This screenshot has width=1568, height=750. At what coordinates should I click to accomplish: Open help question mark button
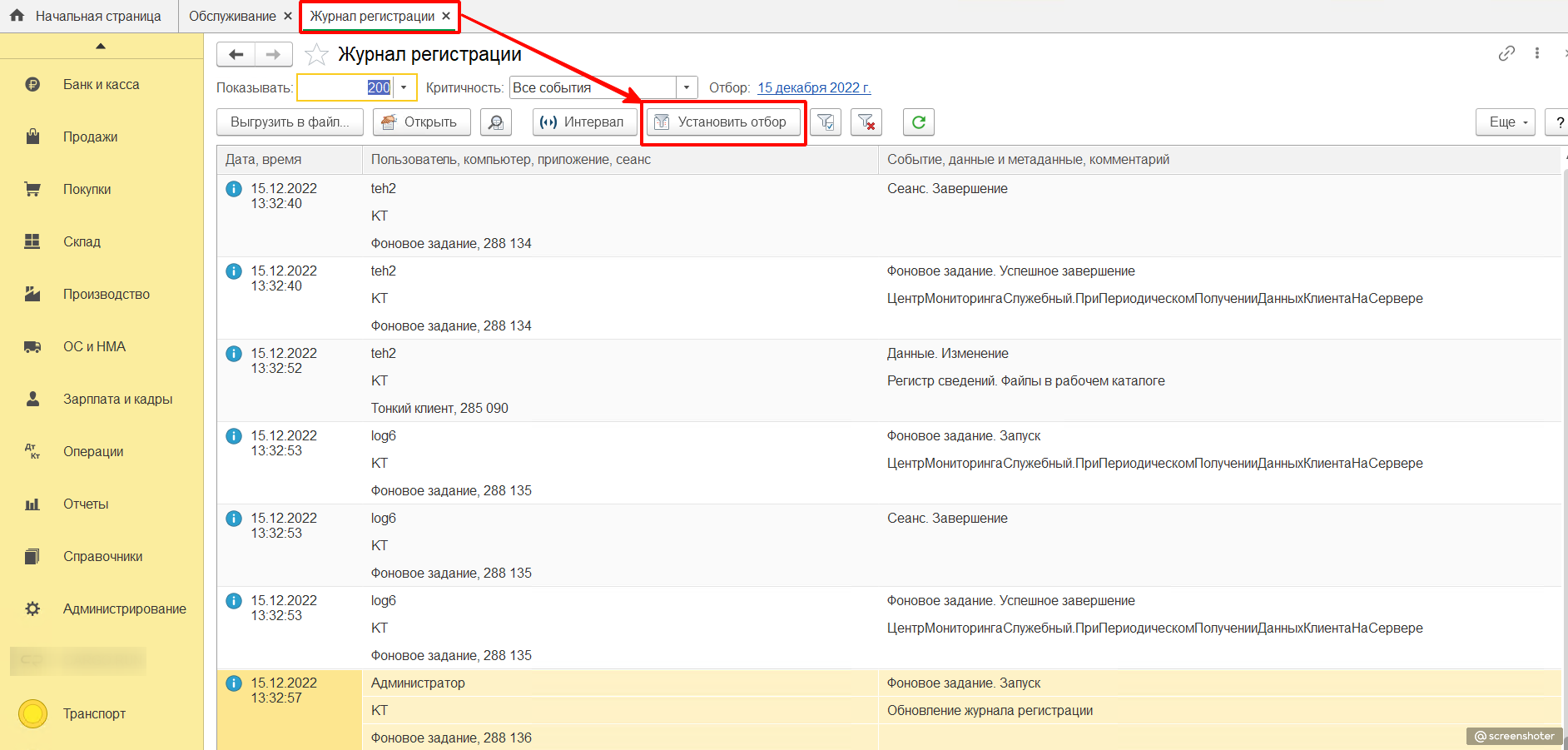(x=1557, y=122)
